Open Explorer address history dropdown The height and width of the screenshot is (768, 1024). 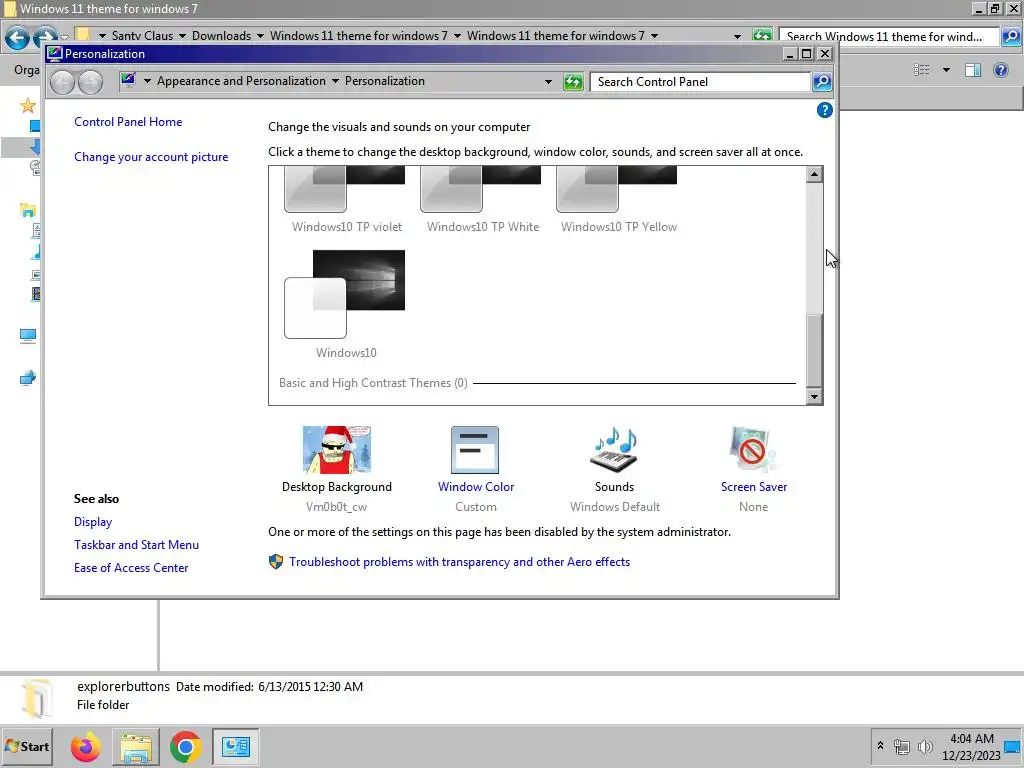(x=737, y=37)
